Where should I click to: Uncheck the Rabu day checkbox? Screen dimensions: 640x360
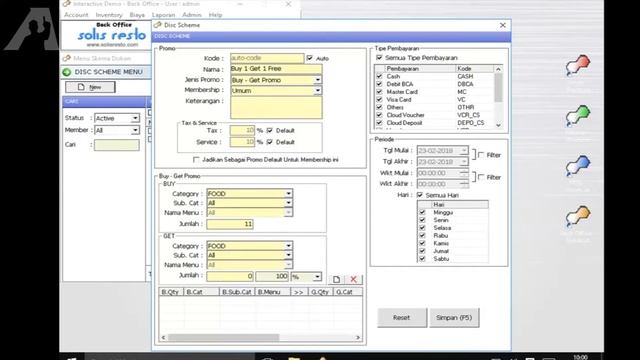(422, 236)
